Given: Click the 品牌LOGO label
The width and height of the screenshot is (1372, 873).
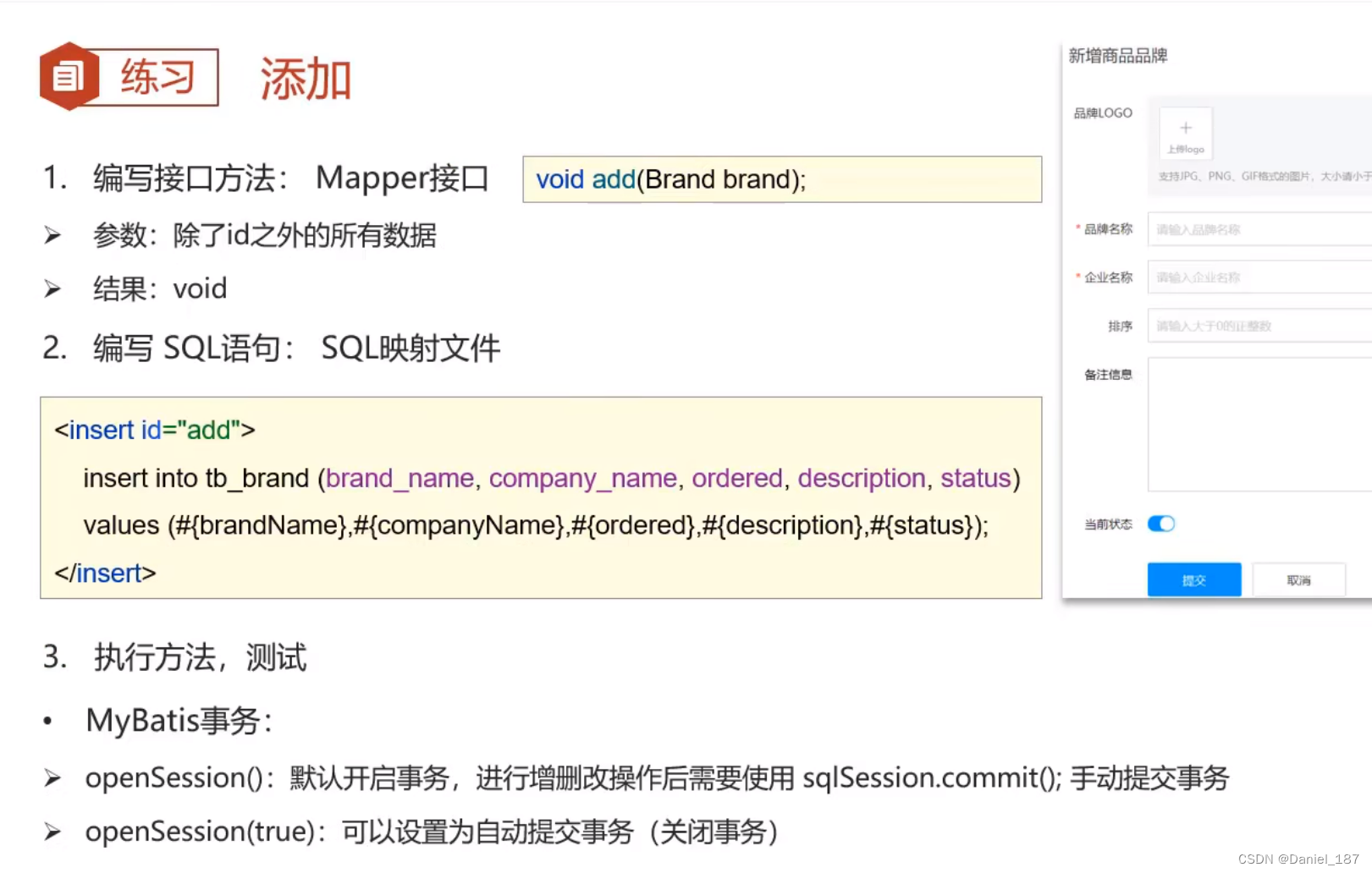Looking at the screenshot, I should [1103, 113].
